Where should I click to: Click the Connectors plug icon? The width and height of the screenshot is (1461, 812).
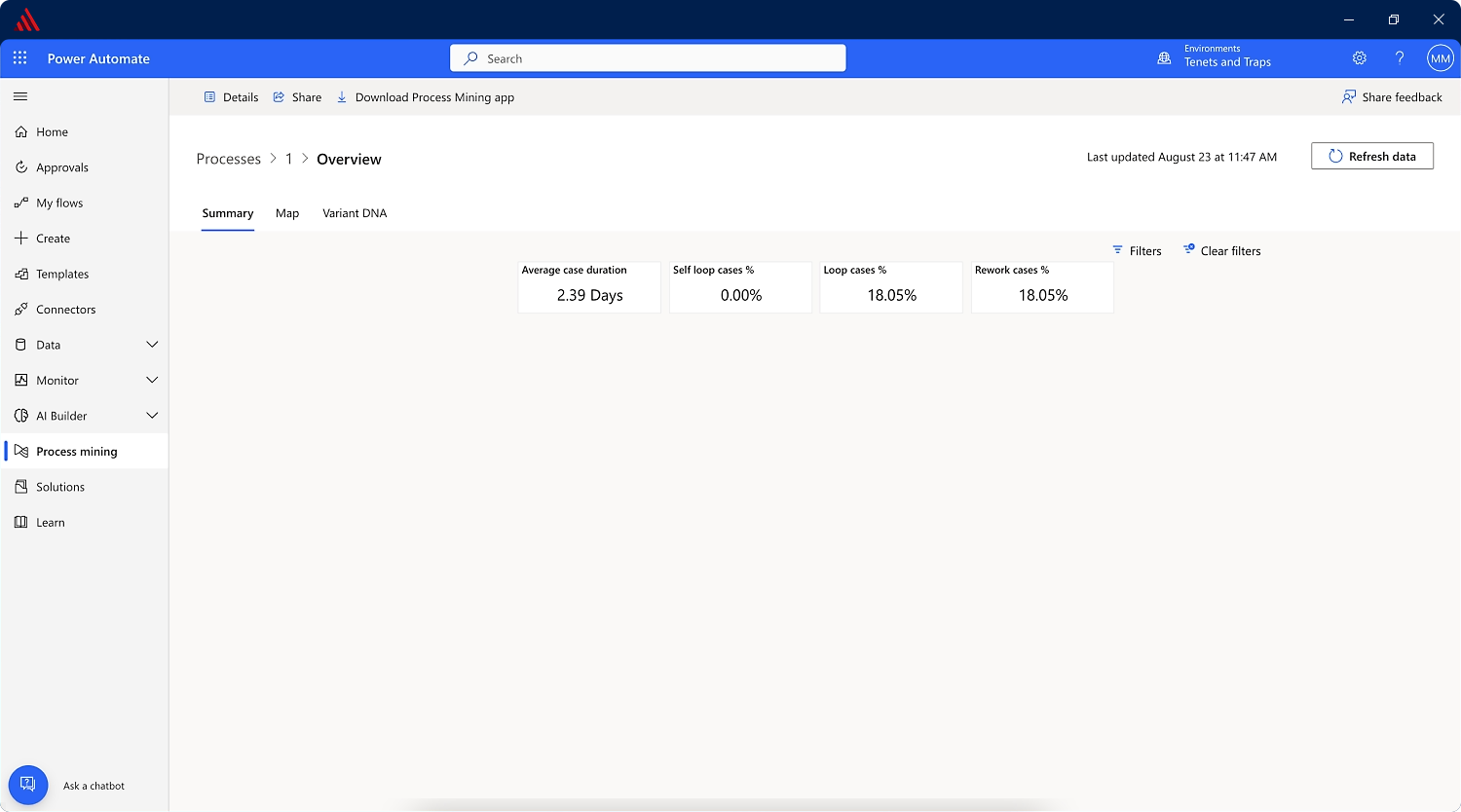coord(21,310)
